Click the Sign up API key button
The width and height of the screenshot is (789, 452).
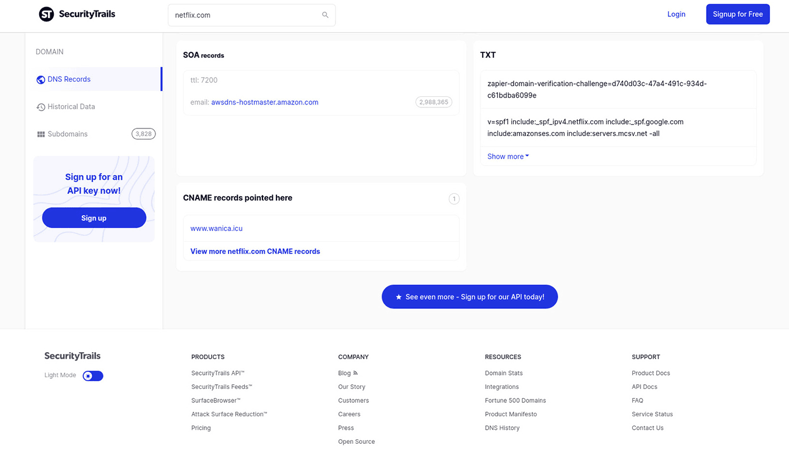click(94, 218)
